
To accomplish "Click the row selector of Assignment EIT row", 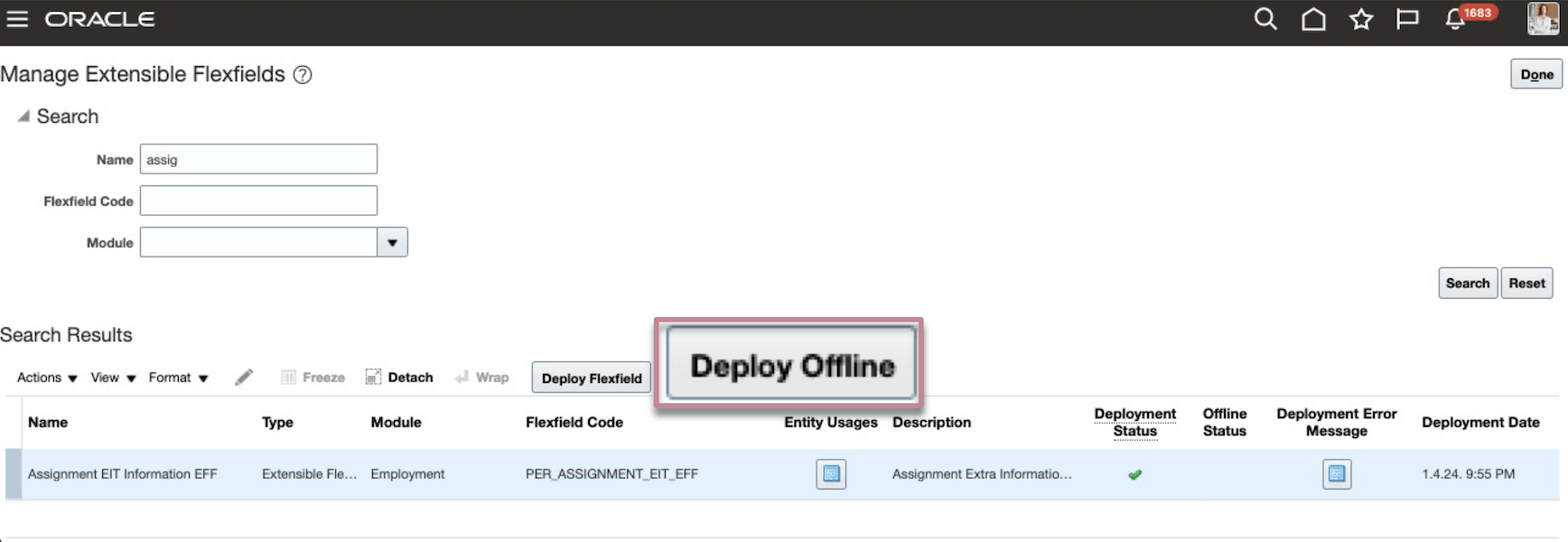I will coord(13,474).
